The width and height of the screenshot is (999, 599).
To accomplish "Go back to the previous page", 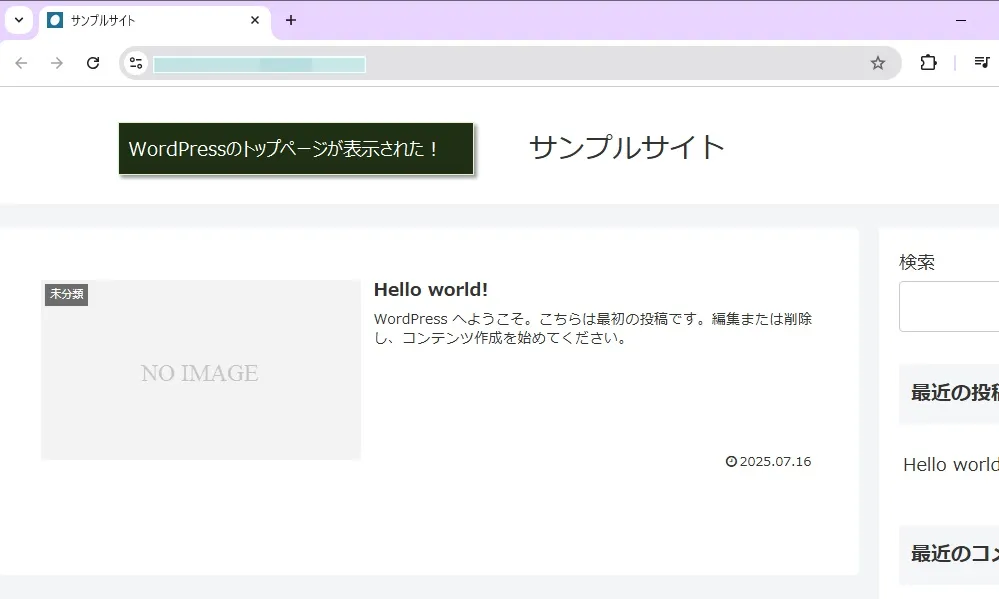I will [x=21, y=63].
